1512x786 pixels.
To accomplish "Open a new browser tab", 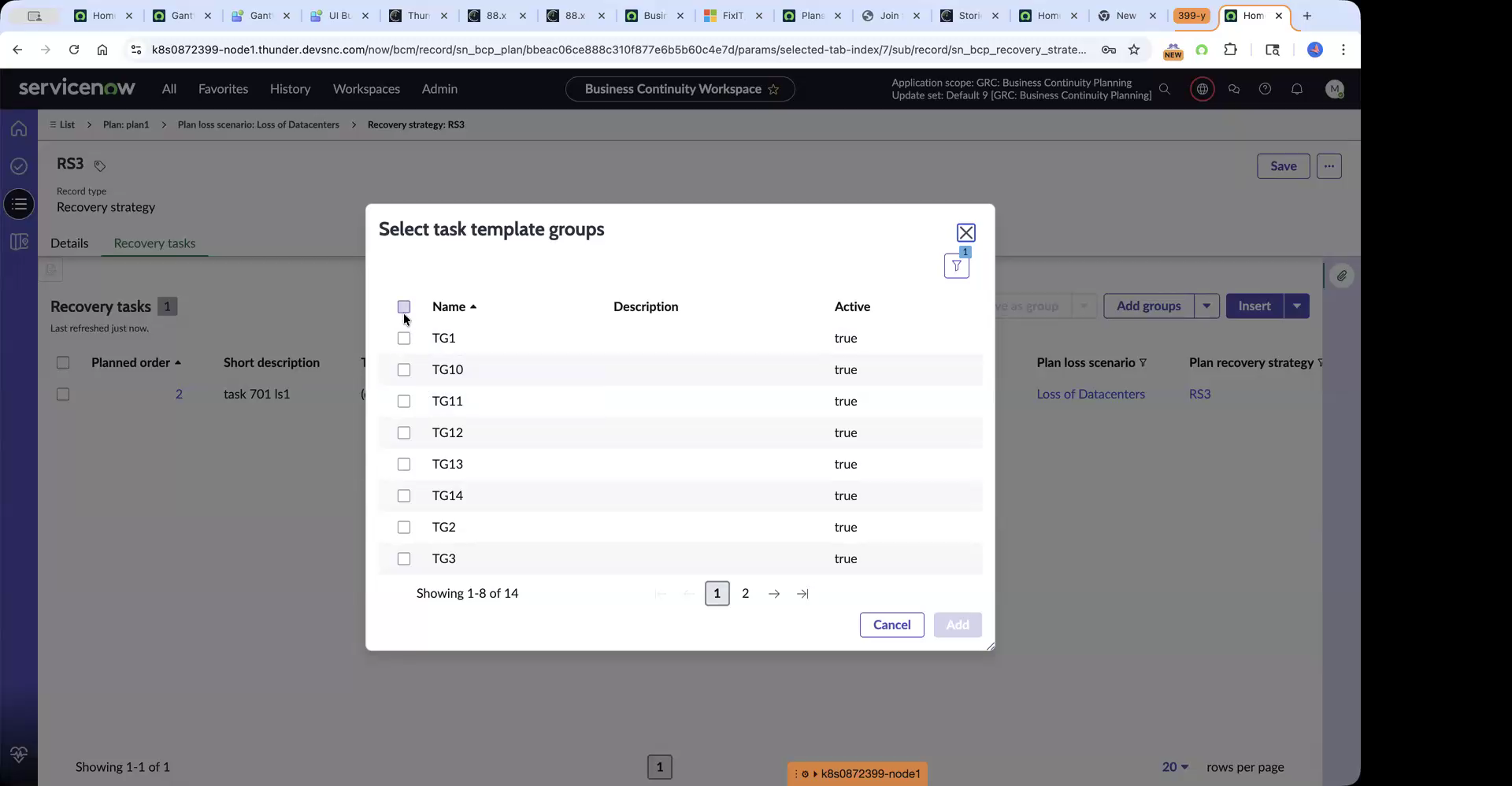I will (1307, 16).
